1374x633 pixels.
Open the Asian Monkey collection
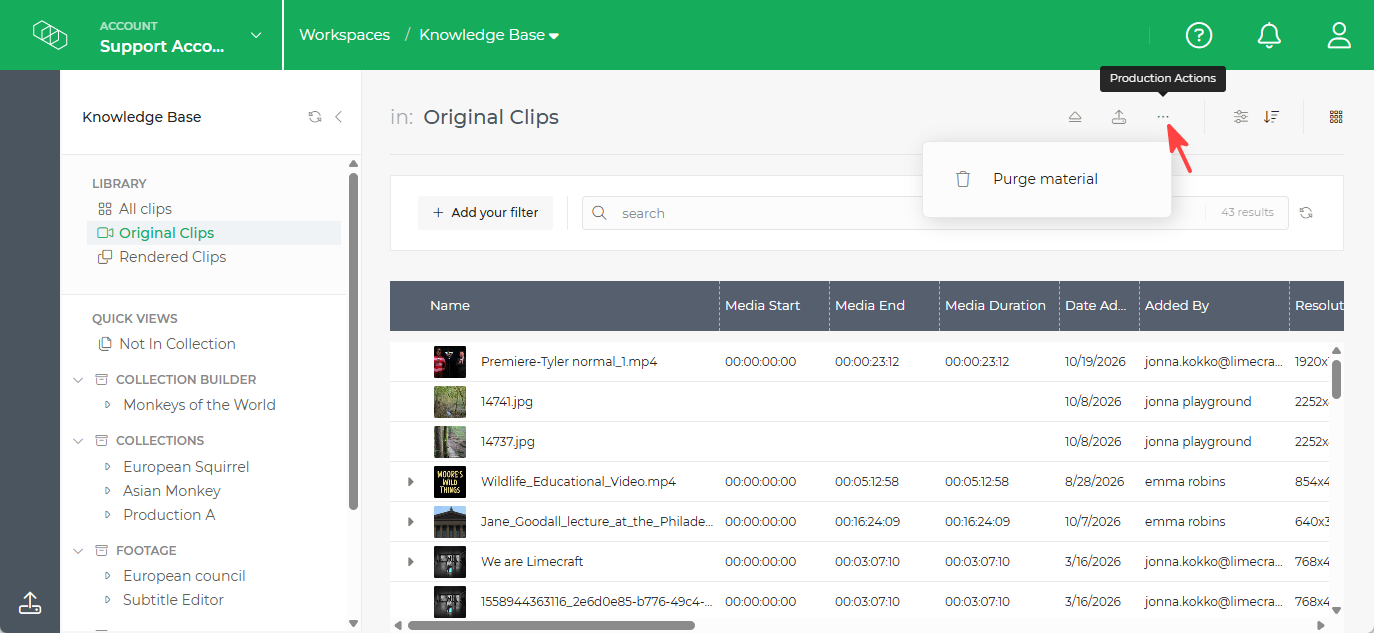(172, 491)
